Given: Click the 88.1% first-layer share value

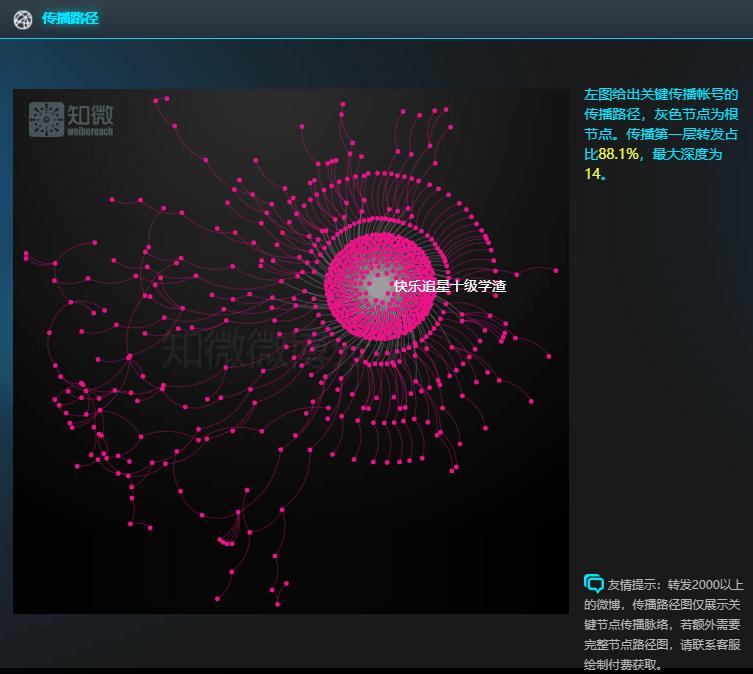Looking at the screenshot, I should point(619,154).
